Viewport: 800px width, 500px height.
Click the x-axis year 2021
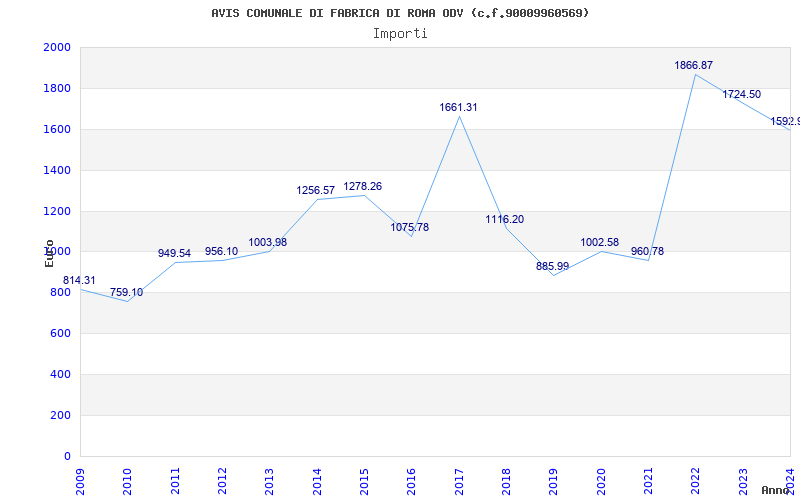[648, 482]
